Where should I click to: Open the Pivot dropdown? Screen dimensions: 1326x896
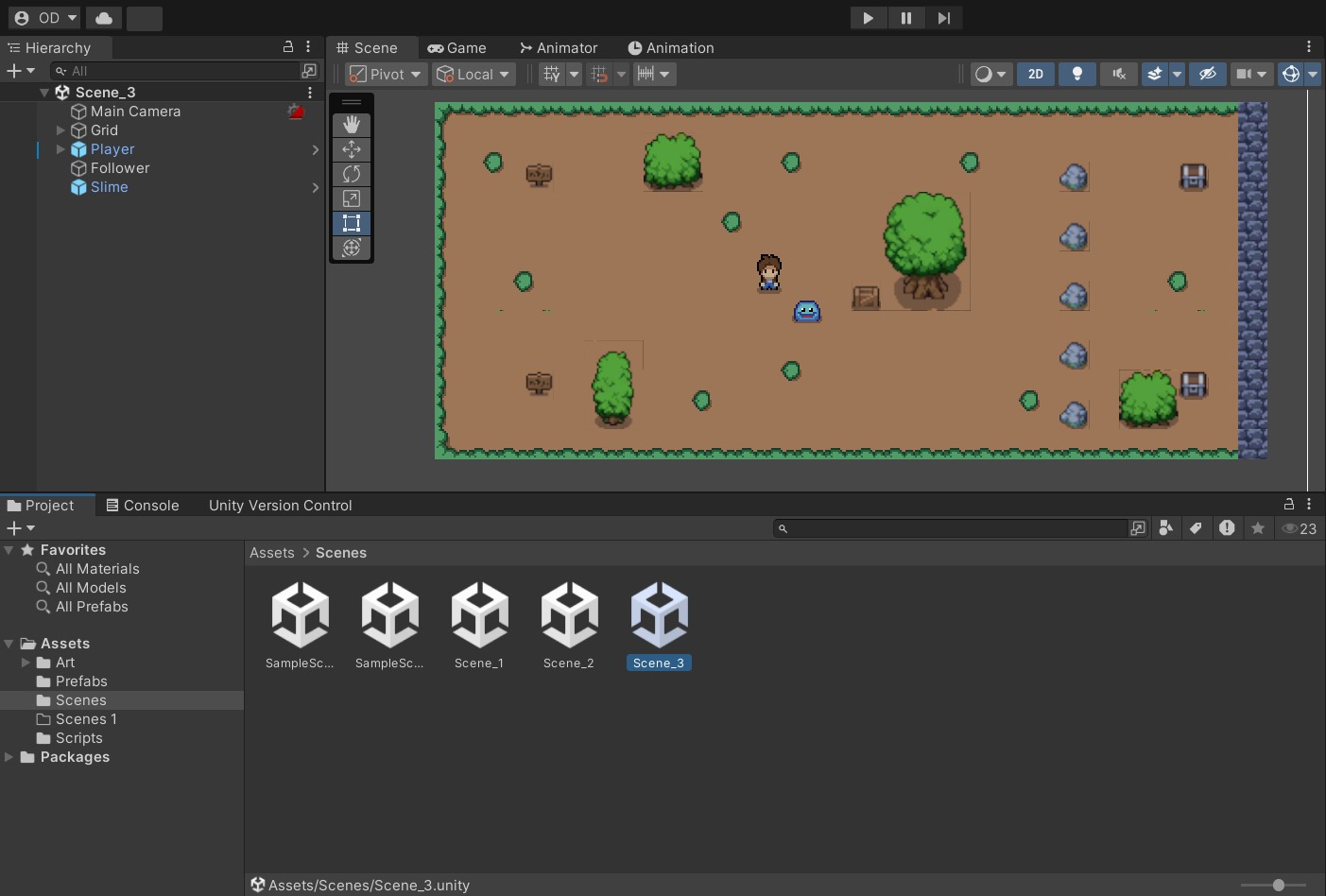[x=386, y=74]
